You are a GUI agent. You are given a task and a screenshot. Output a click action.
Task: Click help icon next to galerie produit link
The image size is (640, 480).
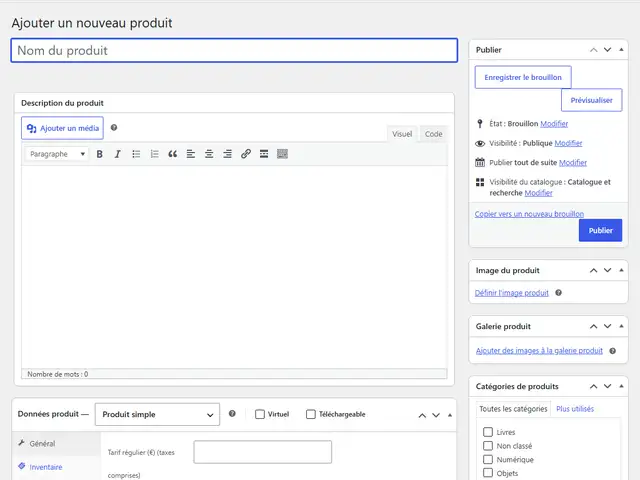613,351
